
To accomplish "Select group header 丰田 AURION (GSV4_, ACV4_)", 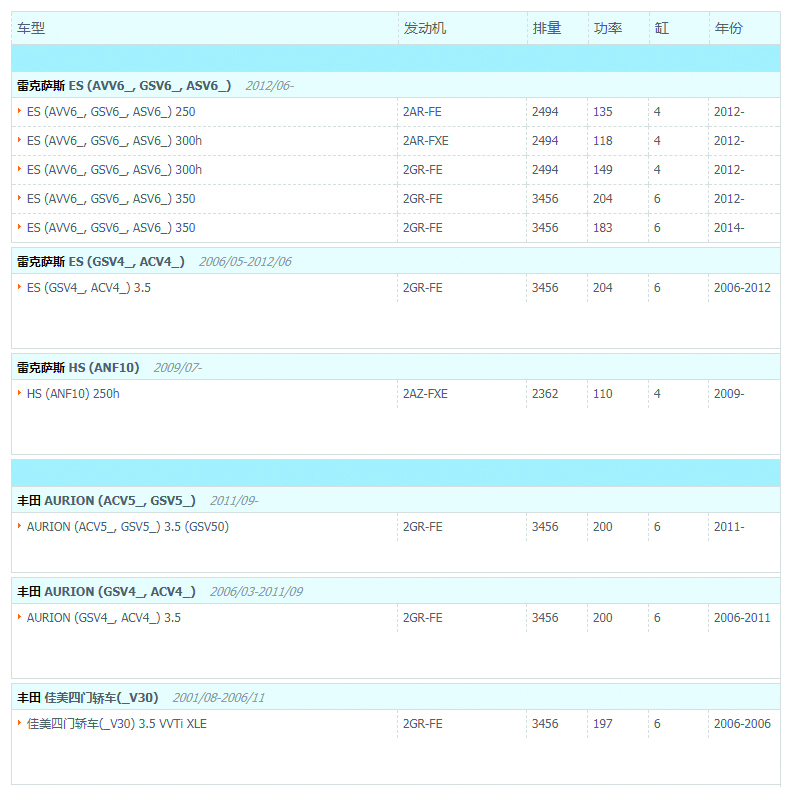I will pyautogui.click(x=106, y=592).
